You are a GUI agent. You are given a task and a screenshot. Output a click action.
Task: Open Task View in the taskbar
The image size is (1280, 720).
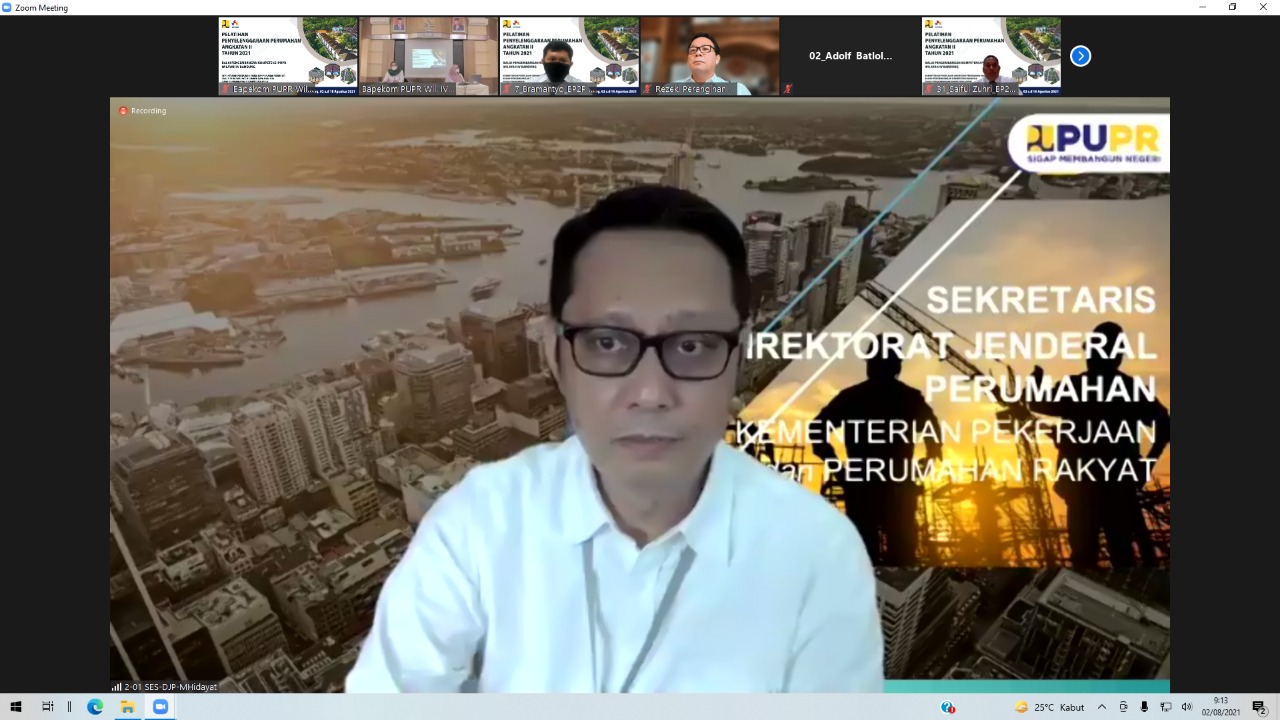[x=47, y=707]
